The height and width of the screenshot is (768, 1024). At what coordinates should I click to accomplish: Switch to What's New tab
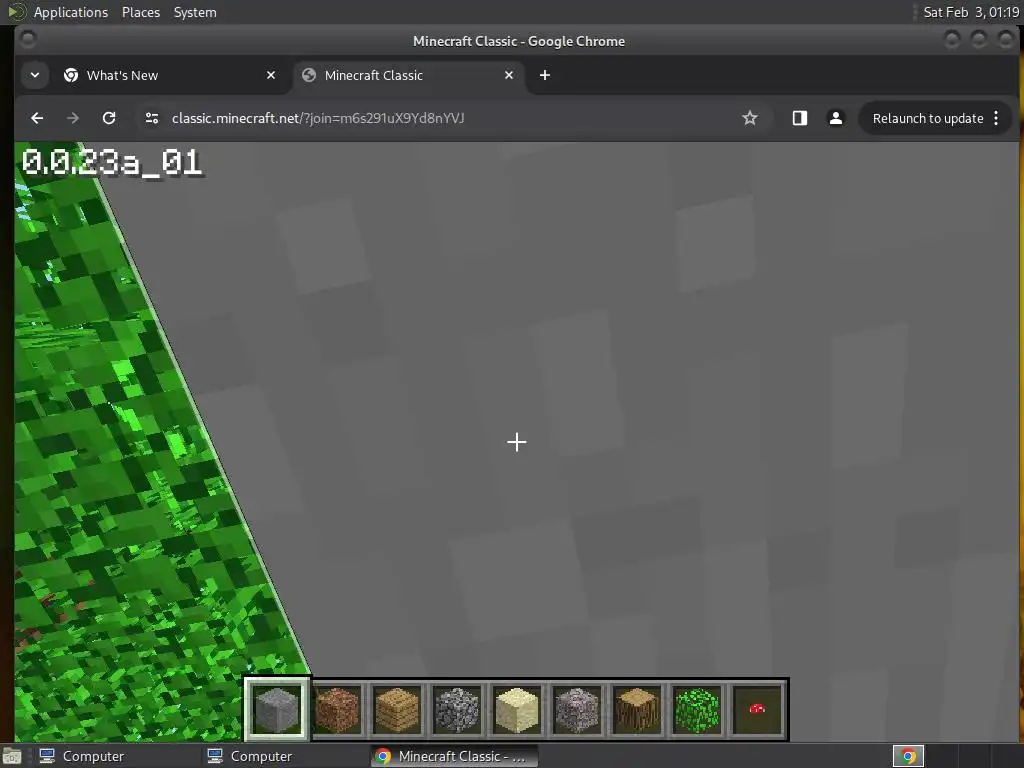(170, 75)
